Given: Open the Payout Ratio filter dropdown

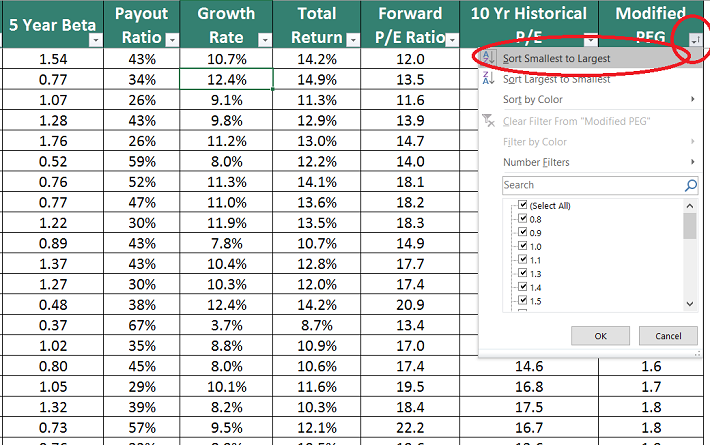Looking at the screenshot, I should 171,40.
